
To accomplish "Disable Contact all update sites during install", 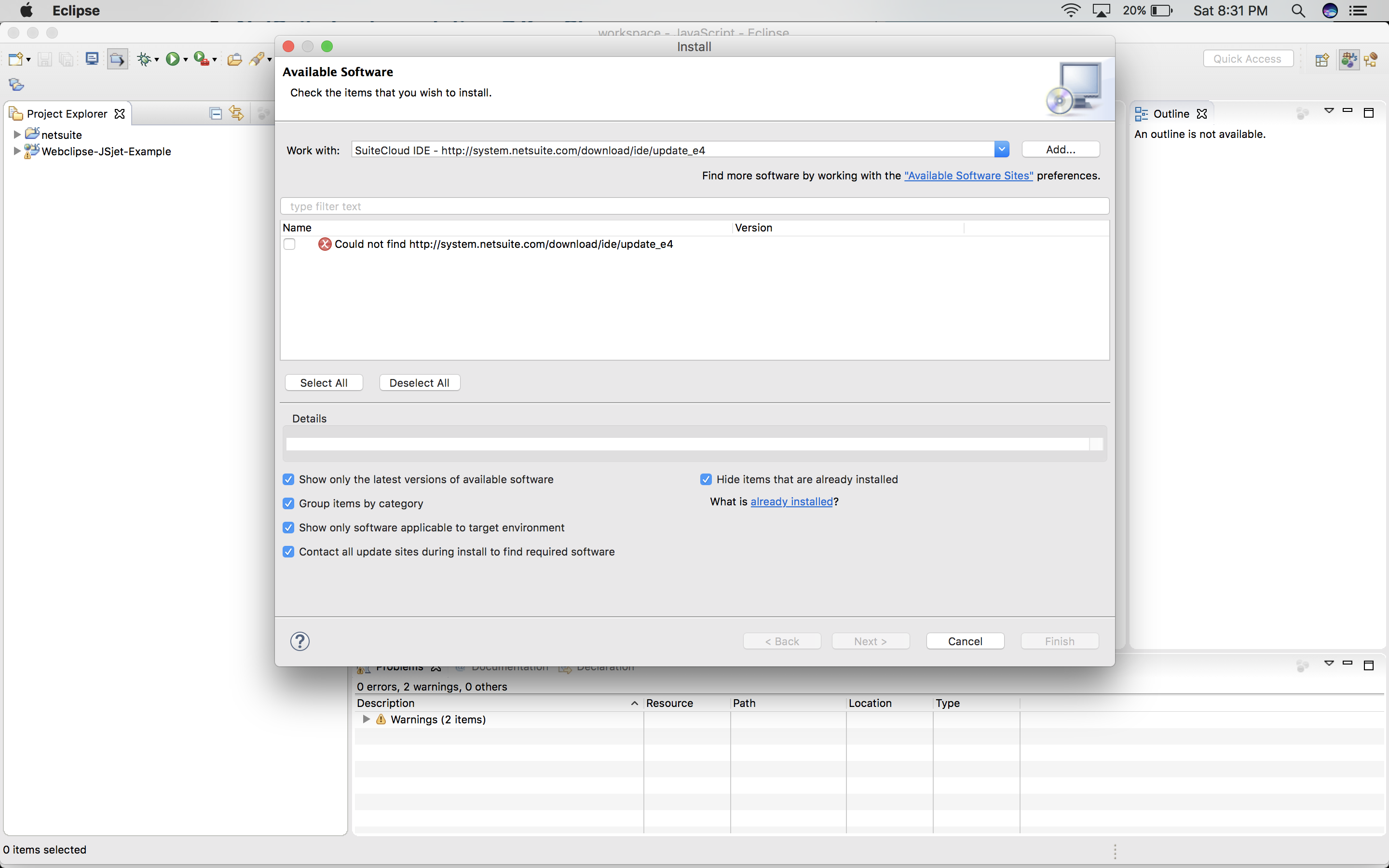I will (x=289, y=552).
